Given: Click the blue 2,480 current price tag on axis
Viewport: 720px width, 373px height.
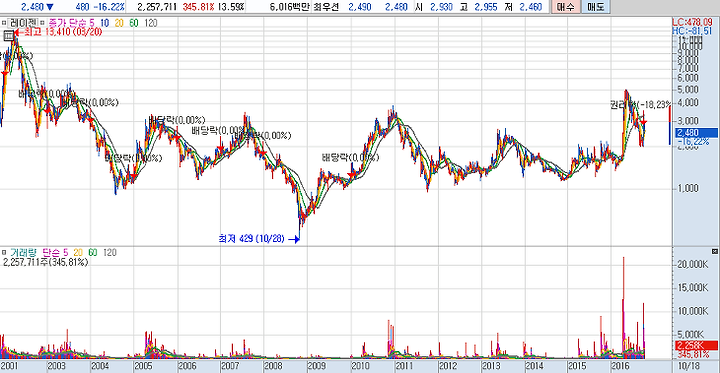Looking at the screenshot, I should coord(697,133).
